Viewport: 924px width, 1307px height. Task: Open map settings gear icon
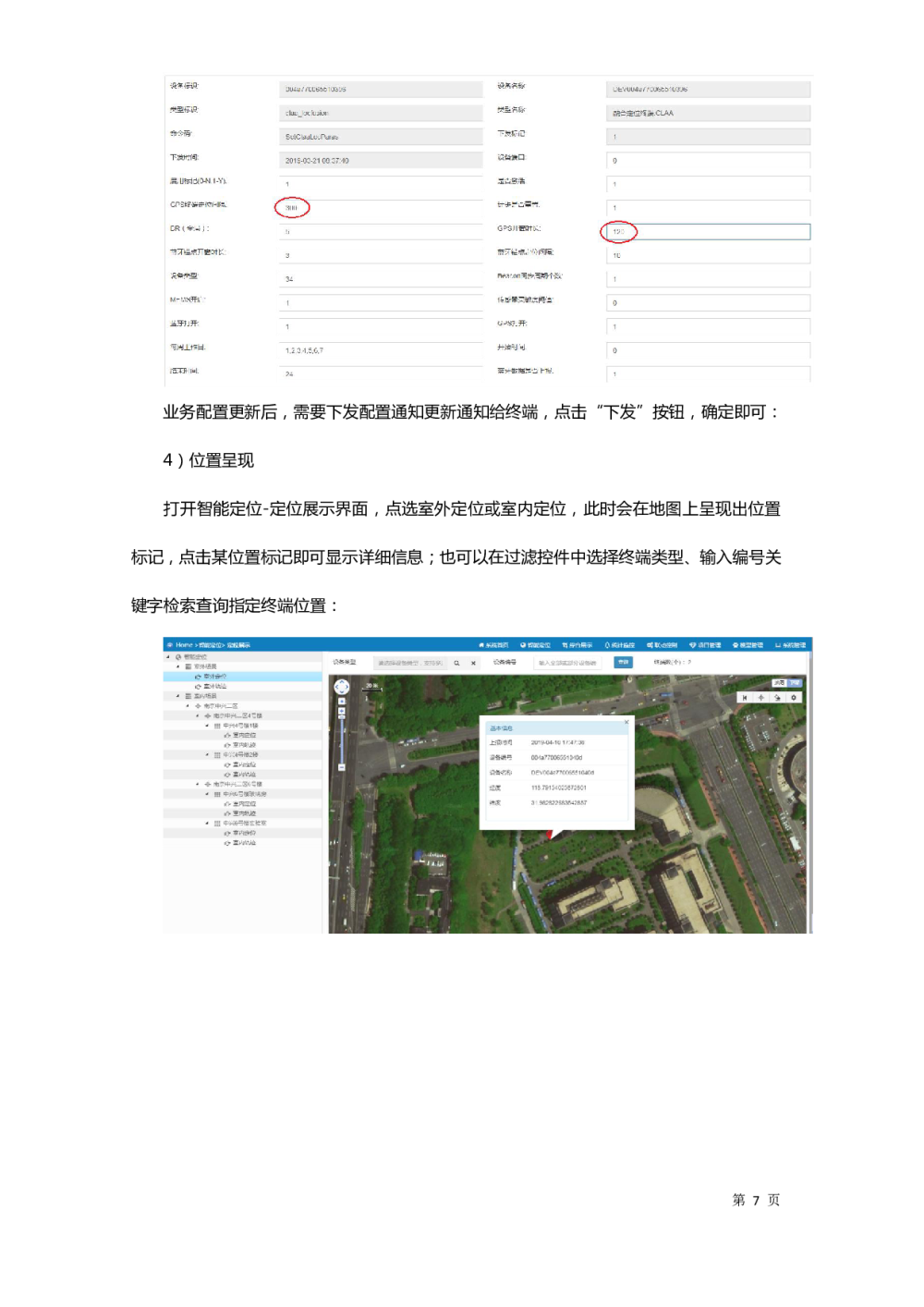point(793,698)
